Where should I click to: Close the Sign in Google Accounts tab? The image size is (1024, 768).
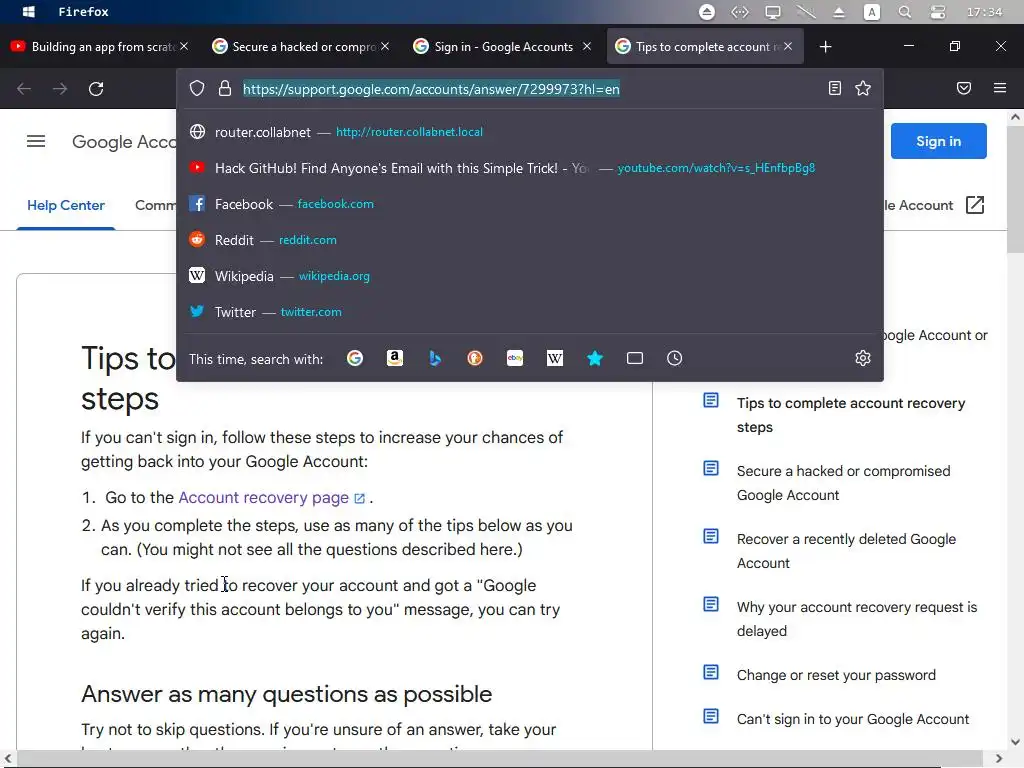coord(586,46)
